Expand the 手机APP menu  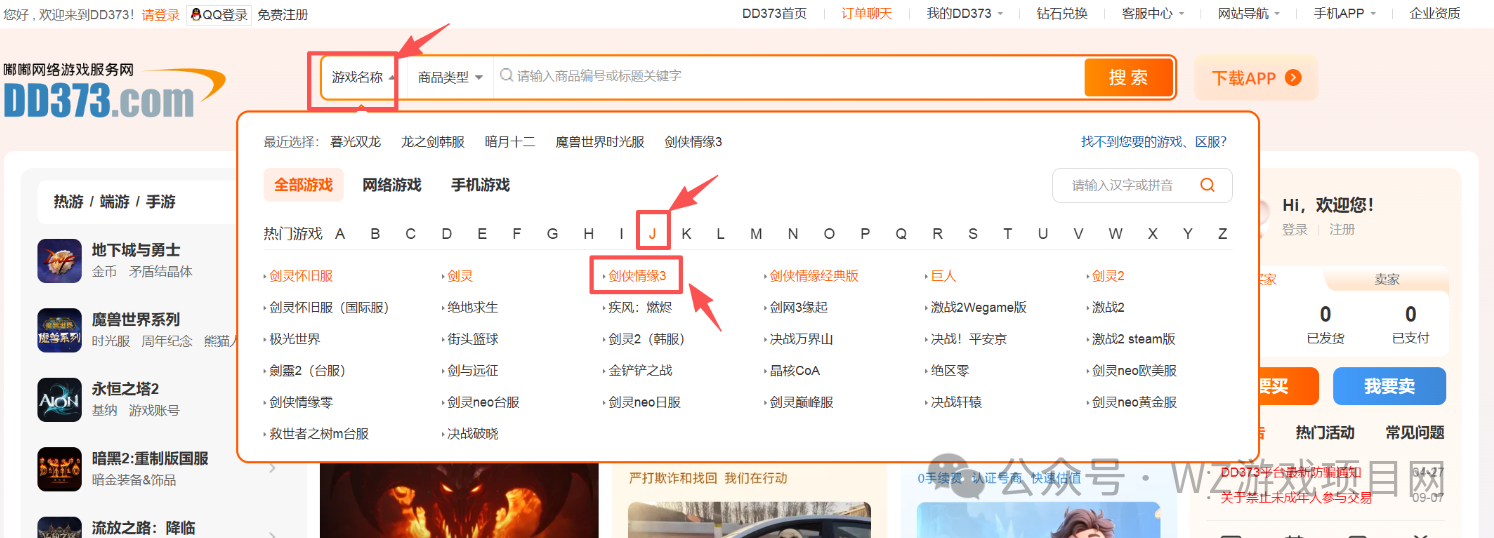click(1344, 13)
